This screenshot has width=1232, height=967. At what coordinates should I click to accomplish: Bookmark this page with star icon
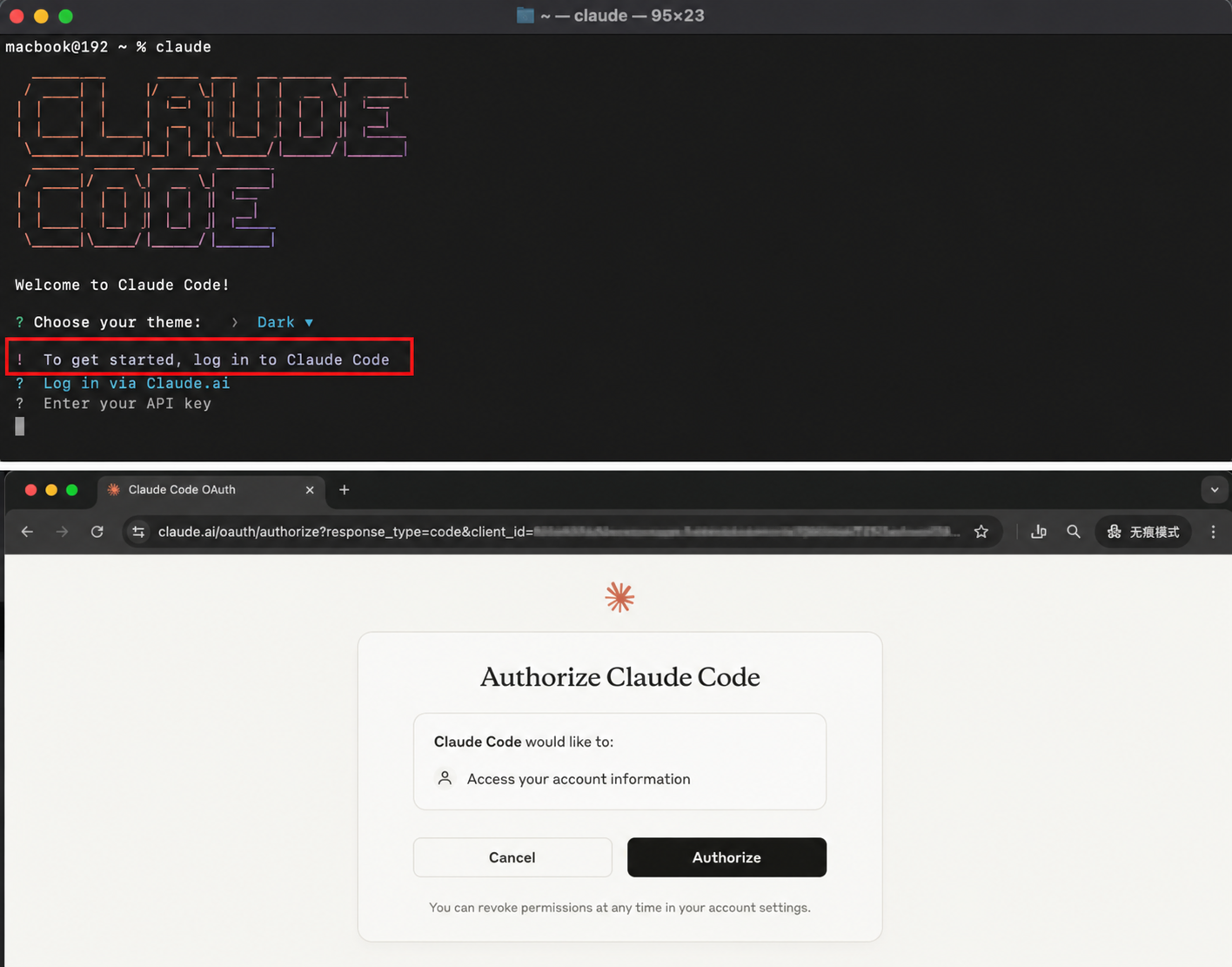tap(981, 532)
